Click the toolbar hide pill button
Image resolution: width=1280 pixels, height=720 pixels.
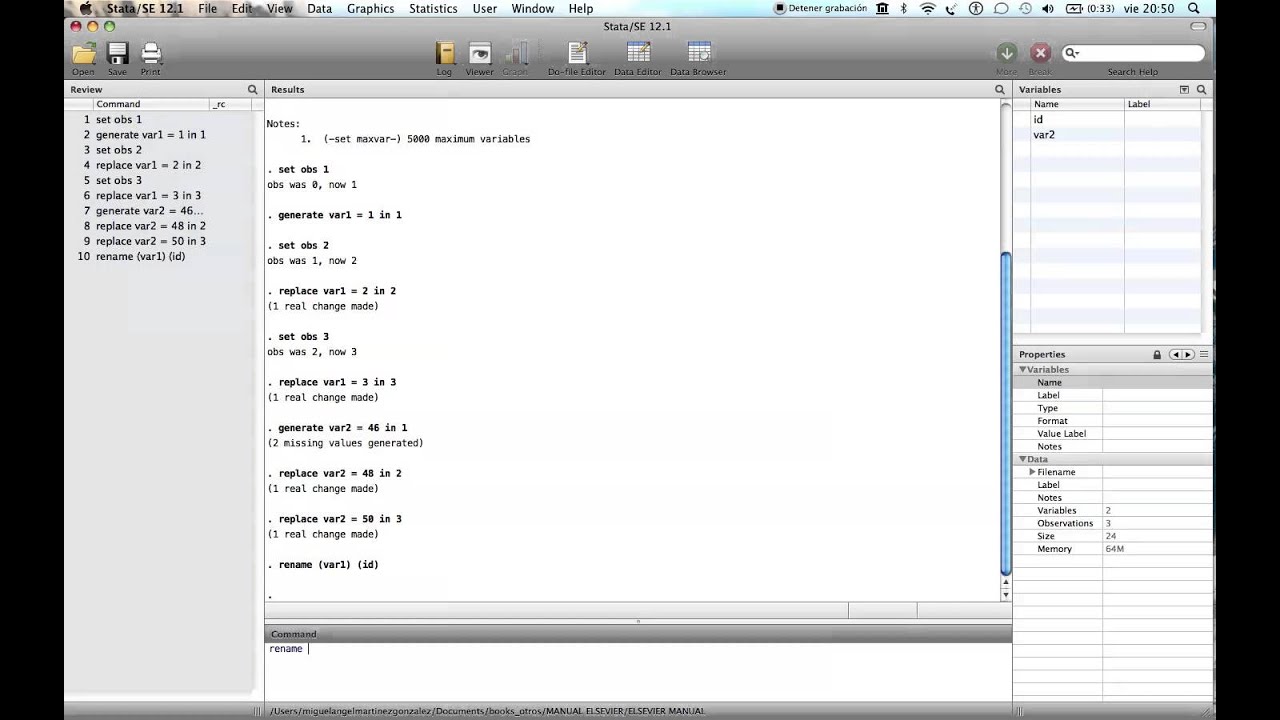[x=1199, y=27]
